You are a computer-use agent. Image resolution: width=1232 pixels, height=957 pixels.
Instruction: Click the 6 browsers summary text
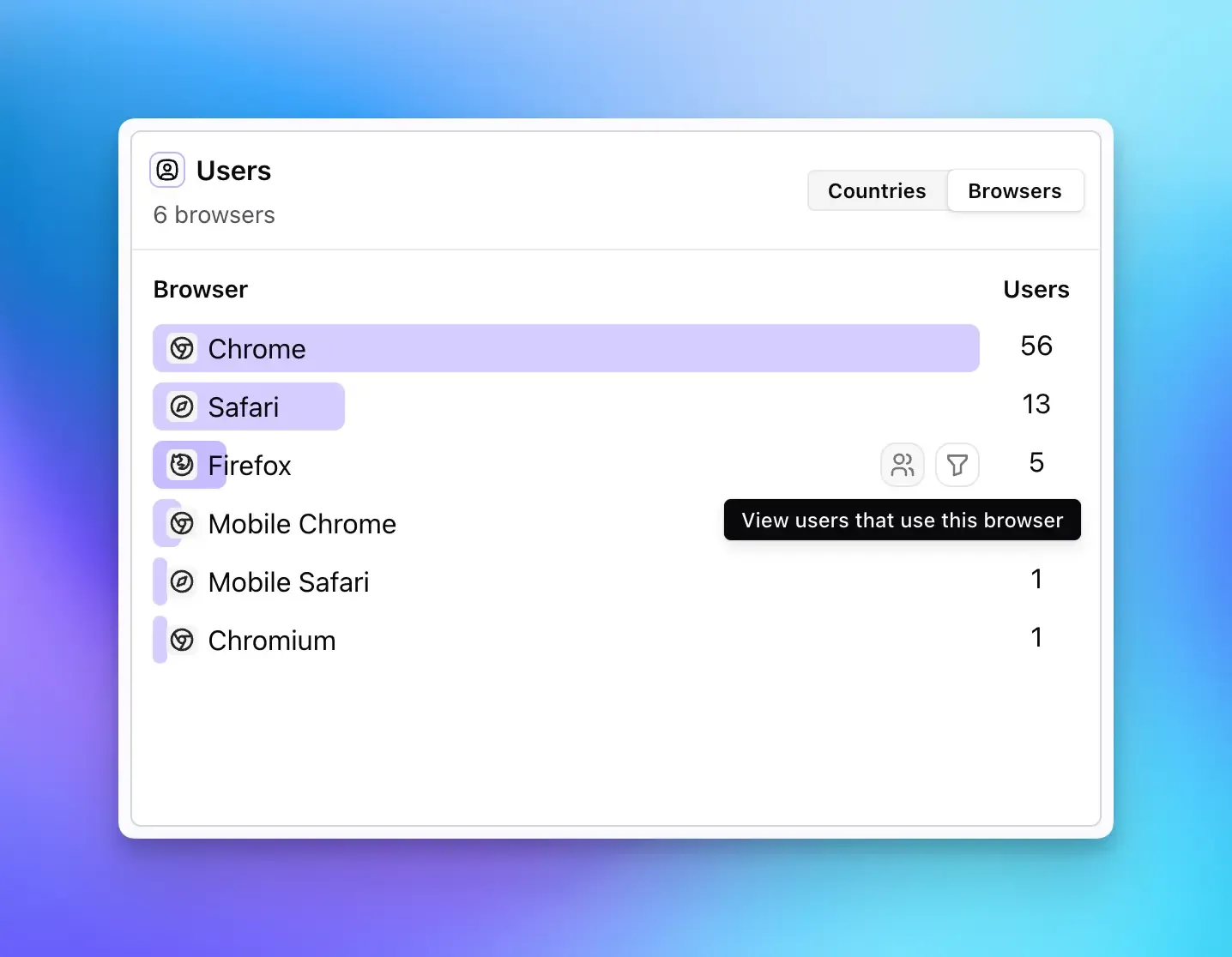[214, 215]
